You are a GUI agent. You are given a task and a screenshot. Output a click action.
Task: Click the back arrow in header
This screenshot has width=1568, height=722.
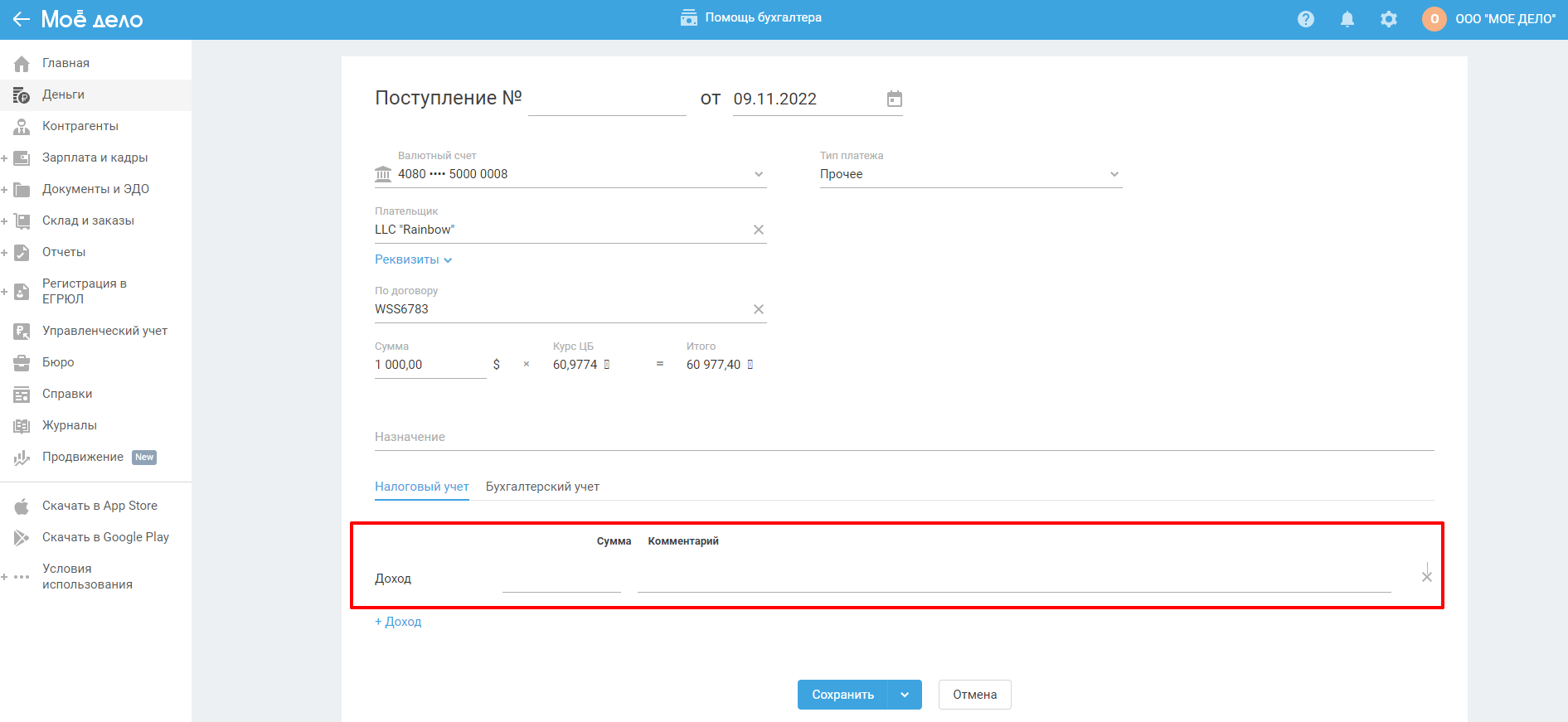(22, 19)
